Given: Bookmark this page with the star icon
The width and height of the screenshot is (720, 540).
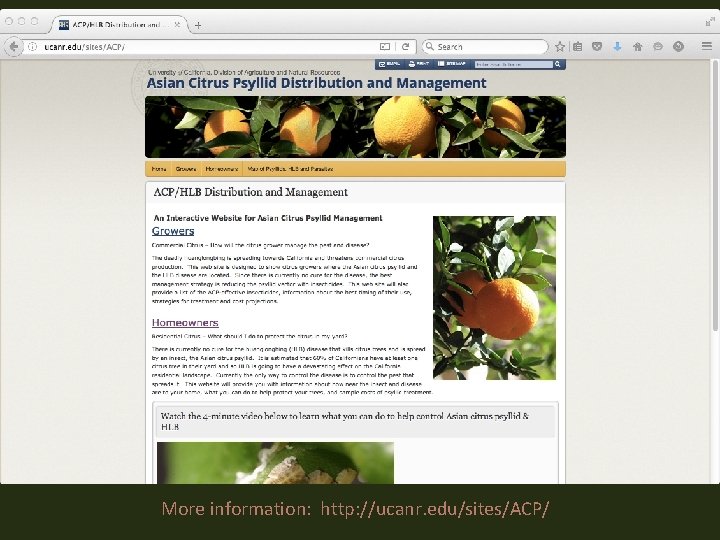Looking at the screenshot, I should pyautogui.click(x=560, y=46).
